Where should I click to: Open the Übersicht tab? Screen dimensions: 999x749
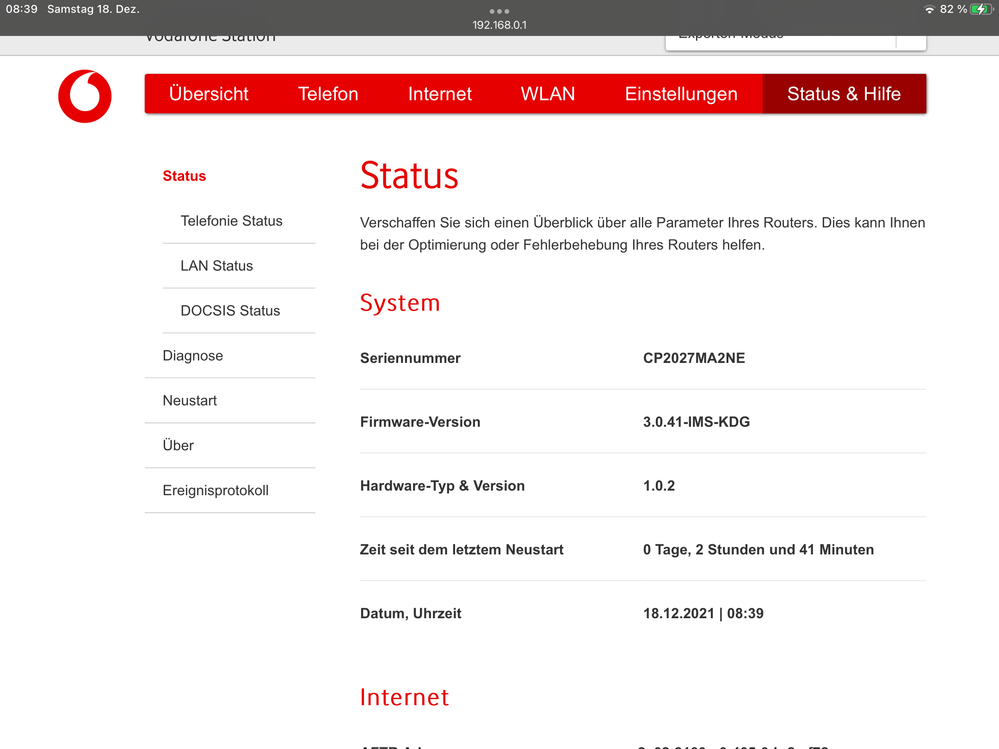coord(208,94)
